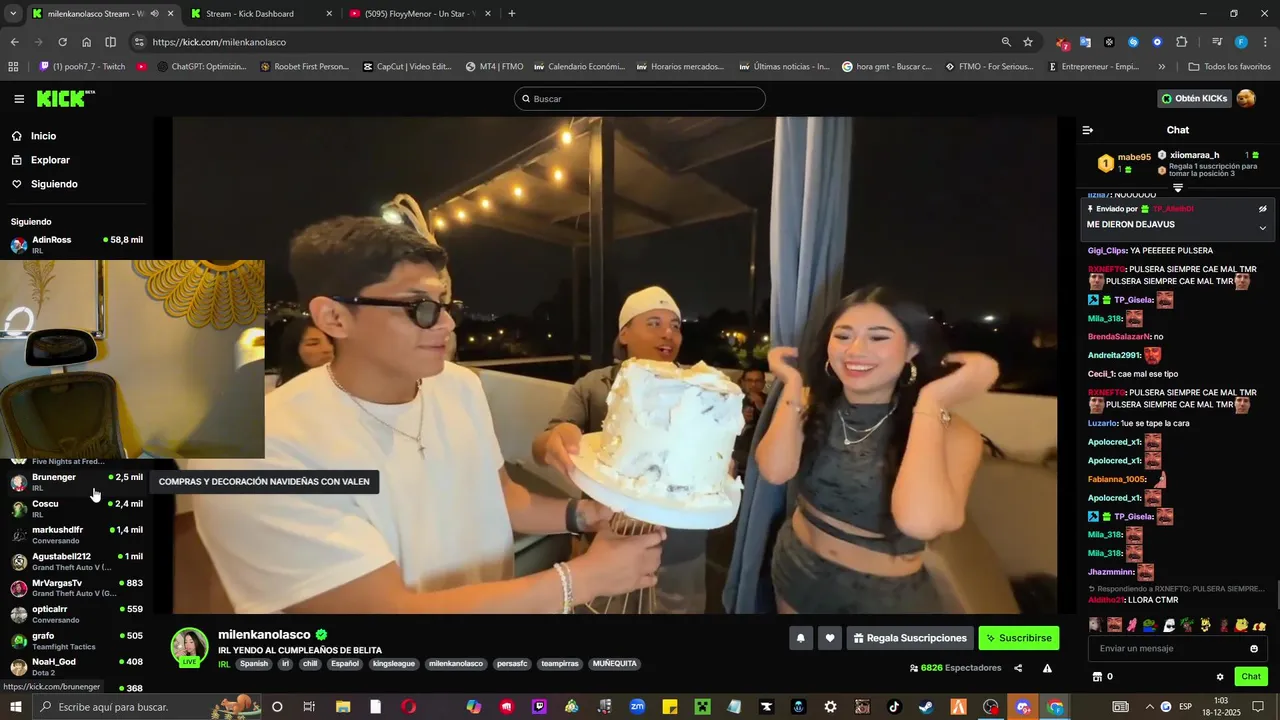Viewport: 1280px width, 720px height.
Task: Open grafo channel in sidebar
Action: [x=77, y=640]
